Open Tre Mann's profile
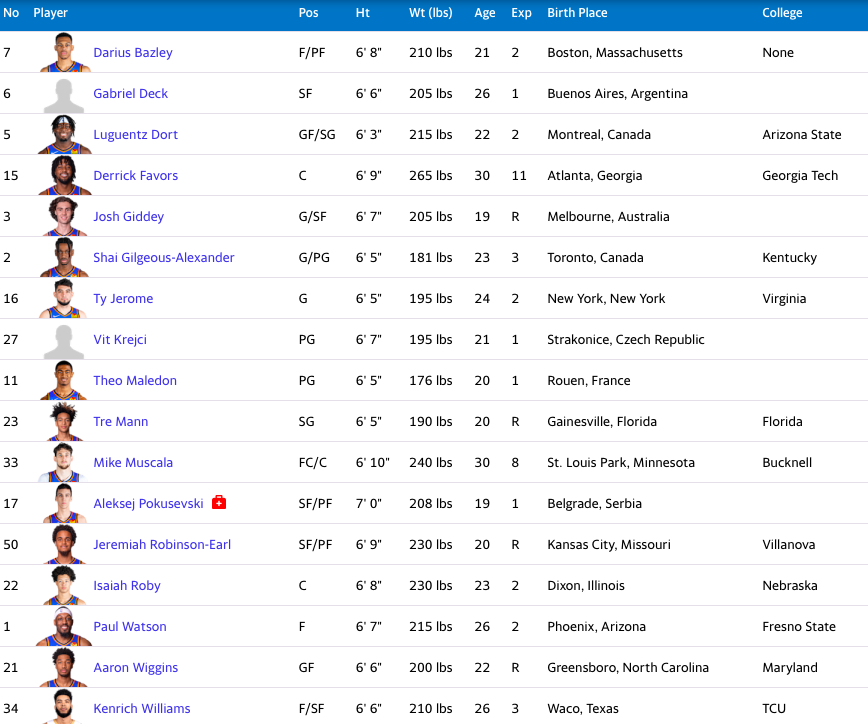The width and height of the screenshot is (868, 724). pos(121,421)
